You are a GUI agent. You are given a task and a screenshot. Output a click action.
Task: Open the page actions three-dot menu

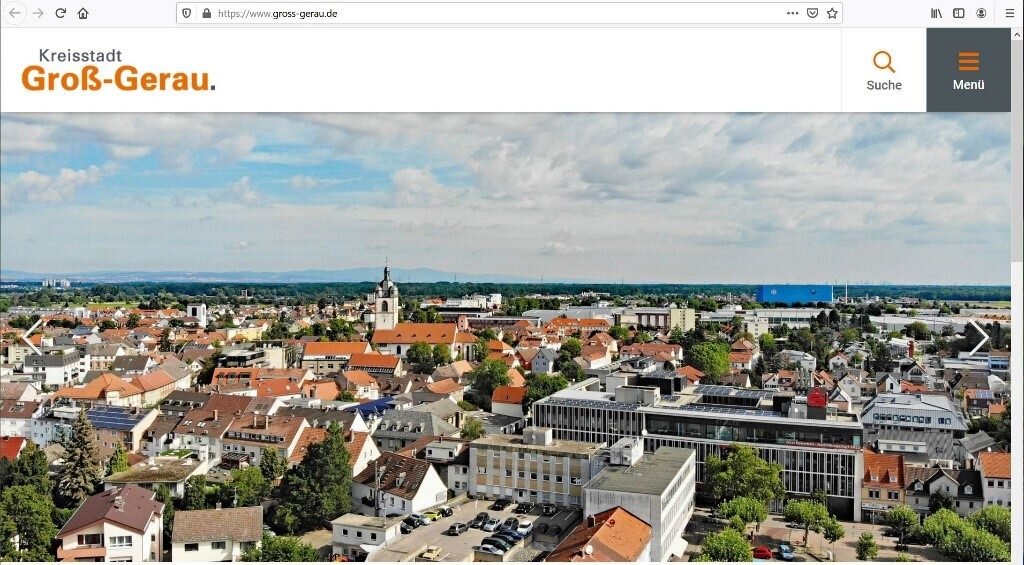(792, 13)
